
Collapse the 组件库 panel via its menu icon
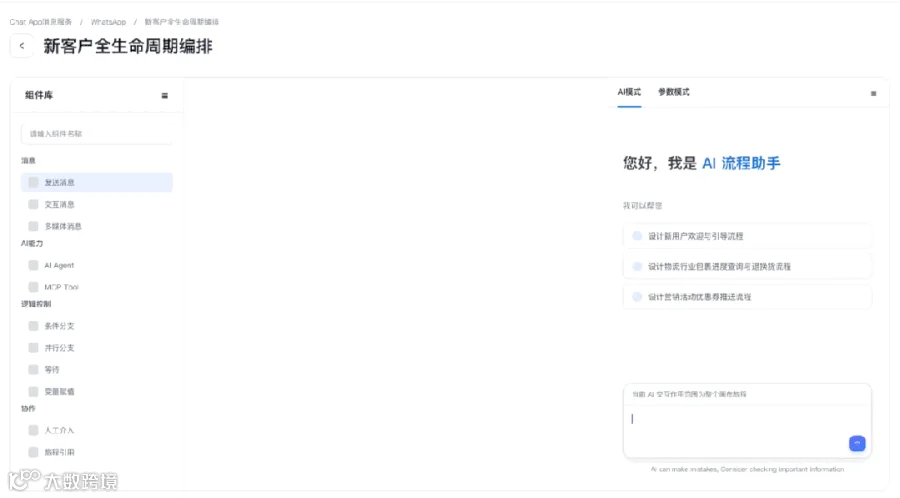pyautogui.click(x=165, y=96)
